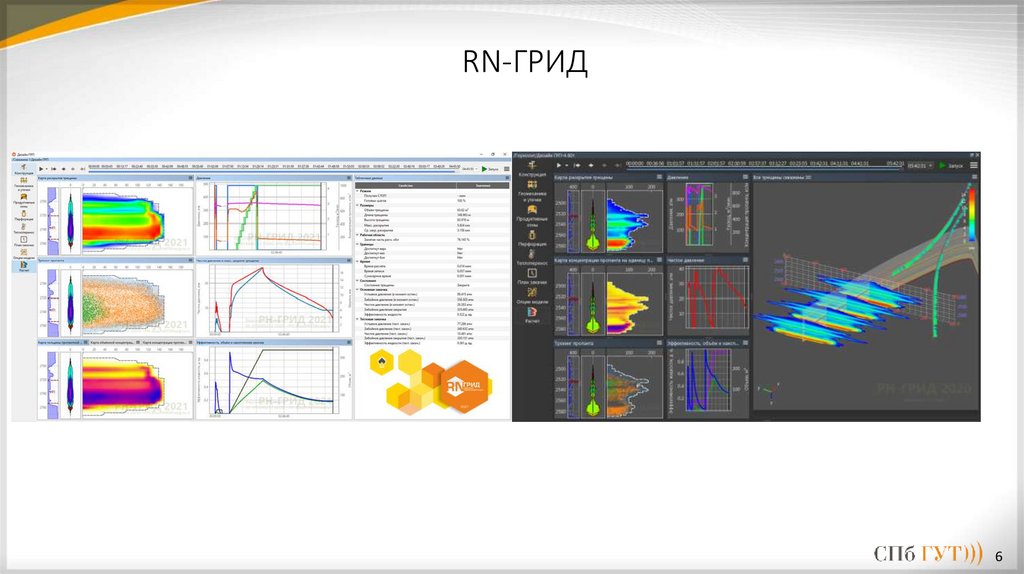
Task: Open Транспорт проппанта panel menu, light window
Action: click(x=191, y=260)
